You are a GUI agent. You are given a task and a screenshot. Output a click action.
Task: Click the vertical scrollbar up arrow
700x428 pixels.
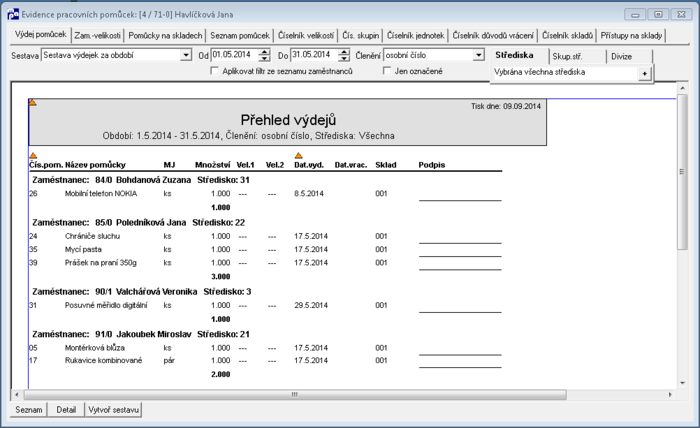682,88
